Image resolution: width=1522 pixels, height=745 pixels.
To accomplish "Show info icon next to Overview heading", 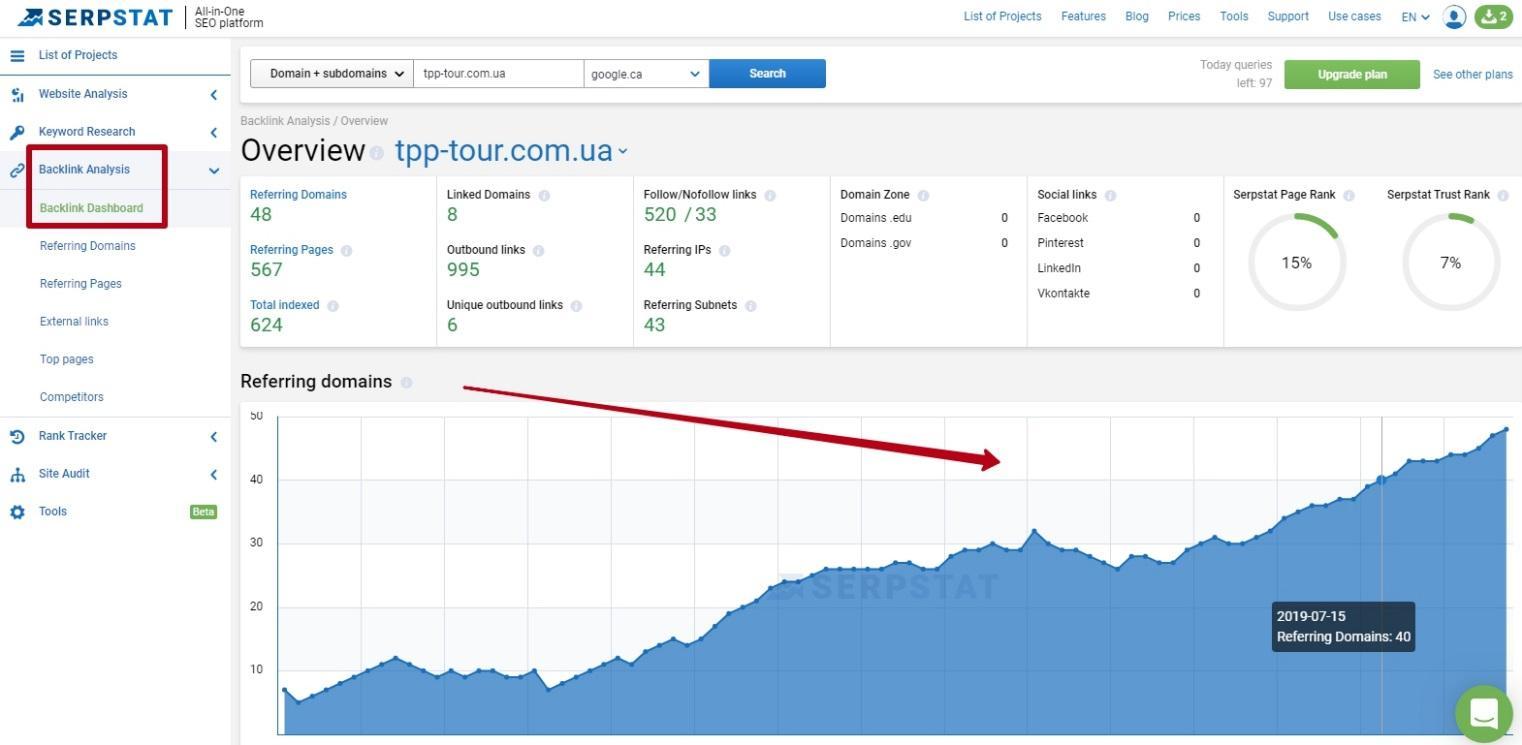I will pyautogui.click(x=376, y=153).
